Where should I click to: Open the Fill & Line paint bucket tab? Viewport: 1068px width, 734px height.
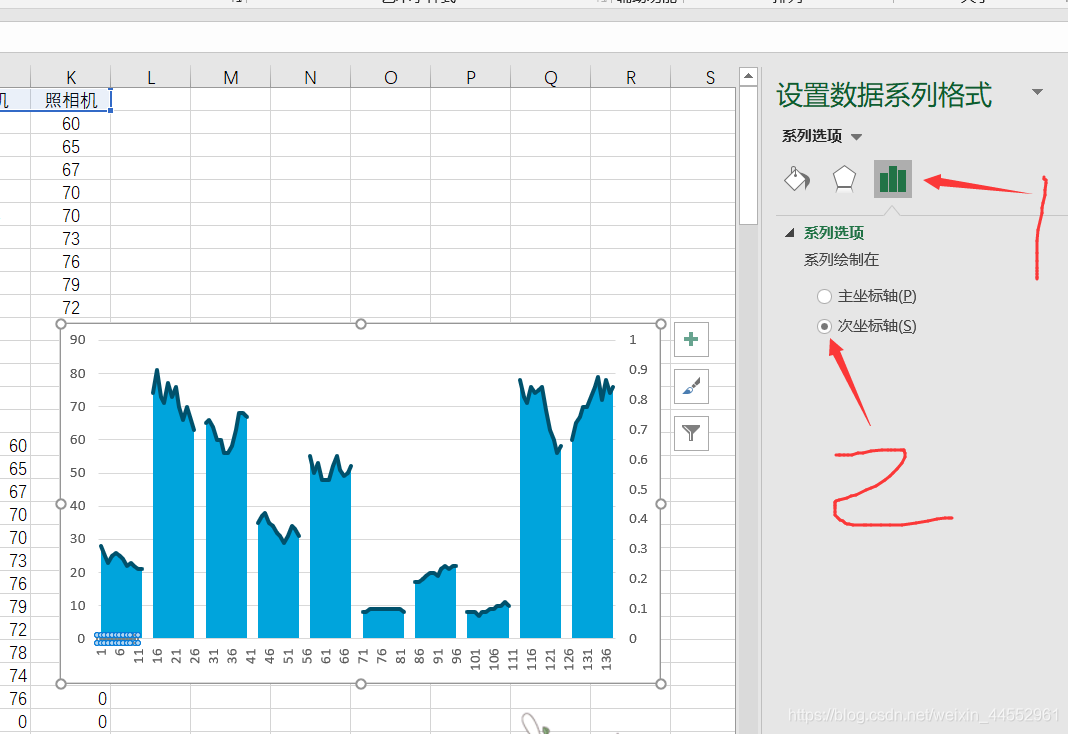click(x=797, y=179)
